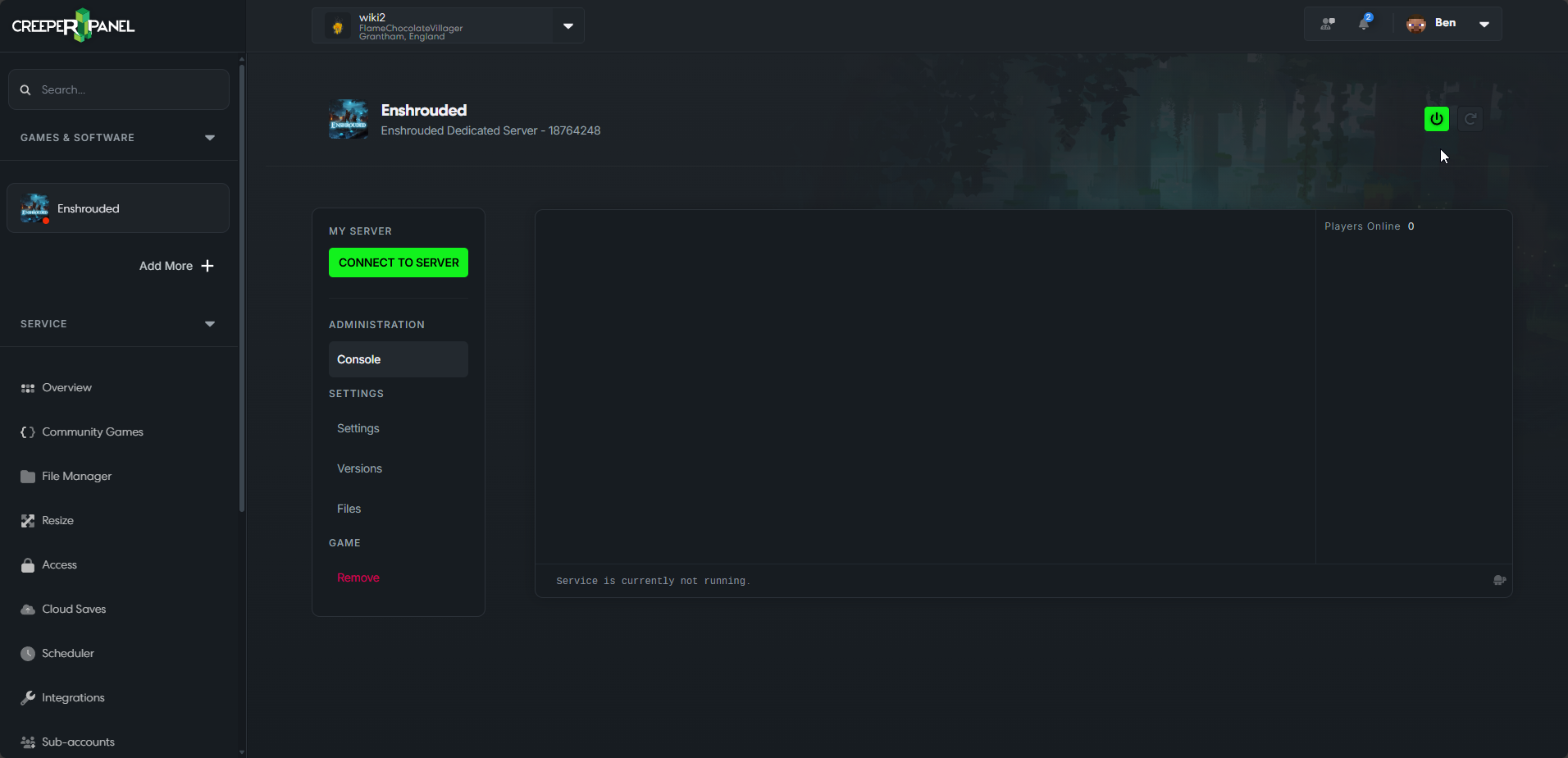1568x758 pixels.
Task: Click the plus icon next to Add More
Action: click(x=207, y=266)
